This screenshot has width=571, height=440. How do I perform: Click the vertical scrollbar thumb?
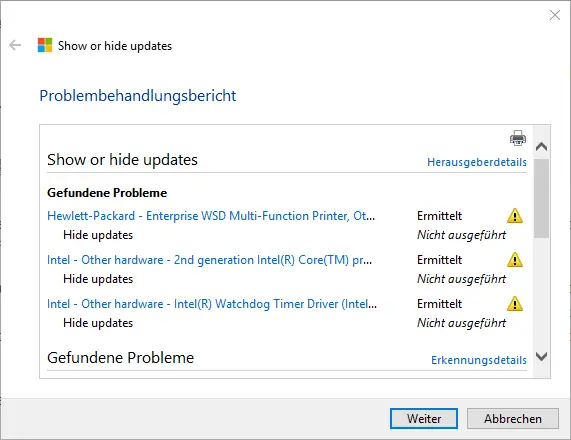542,199
